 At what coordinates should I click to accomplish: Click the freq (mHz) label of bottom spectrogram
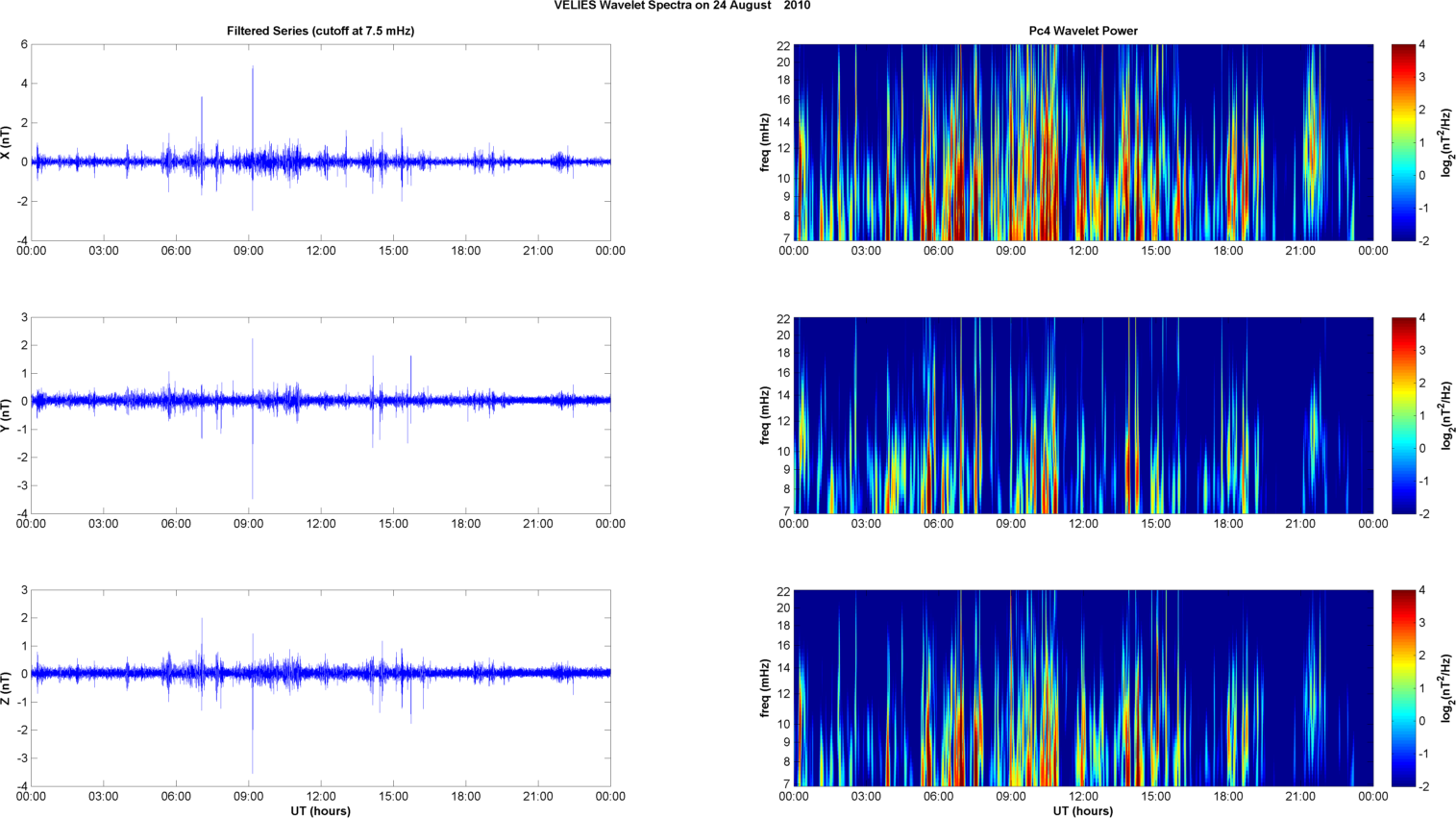(x=765, y=688)
